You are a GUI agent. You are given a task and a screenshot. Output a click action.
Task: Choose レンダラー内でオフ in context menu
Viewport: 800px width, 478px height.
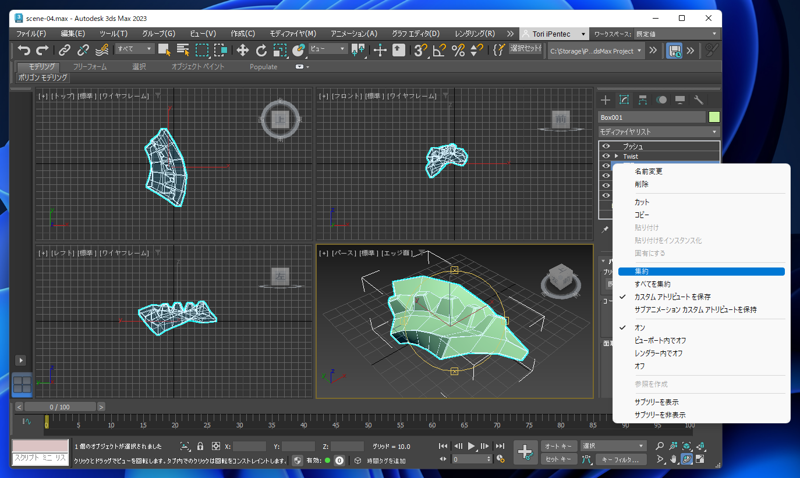(x=658, y=353)
